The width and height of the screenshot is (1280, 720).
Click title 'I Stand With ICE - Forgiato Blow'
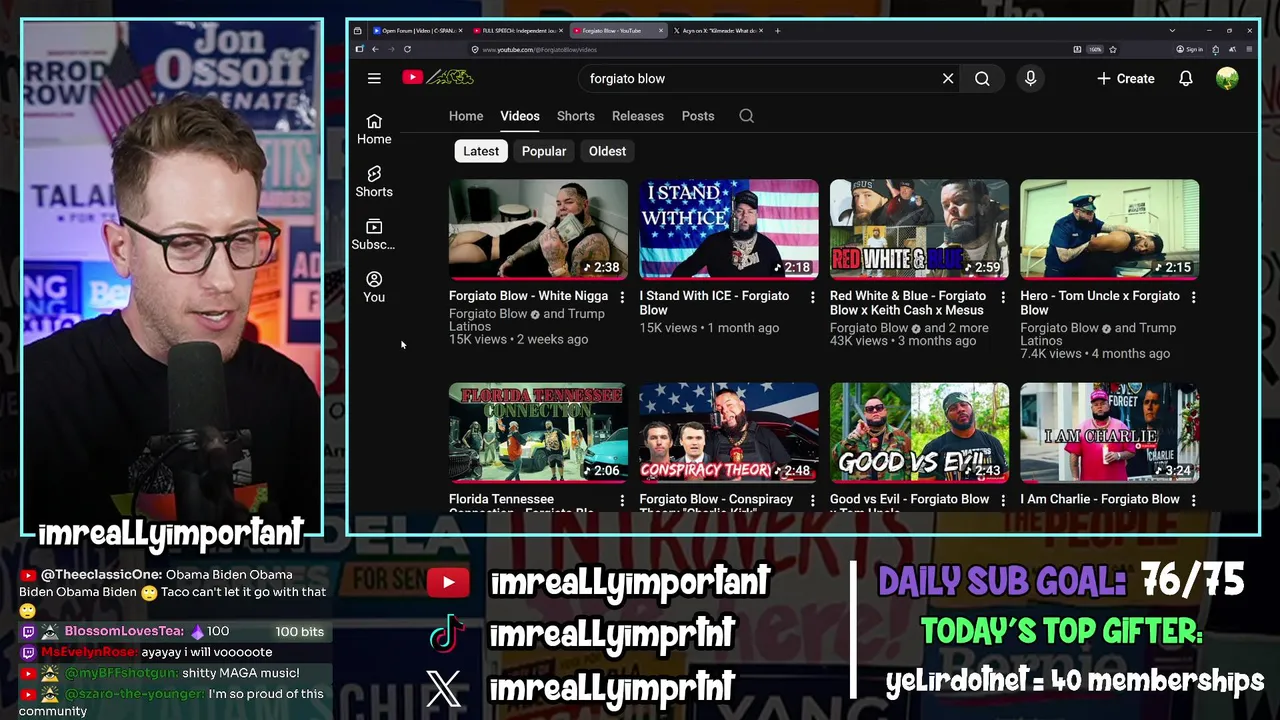(714, 303)
